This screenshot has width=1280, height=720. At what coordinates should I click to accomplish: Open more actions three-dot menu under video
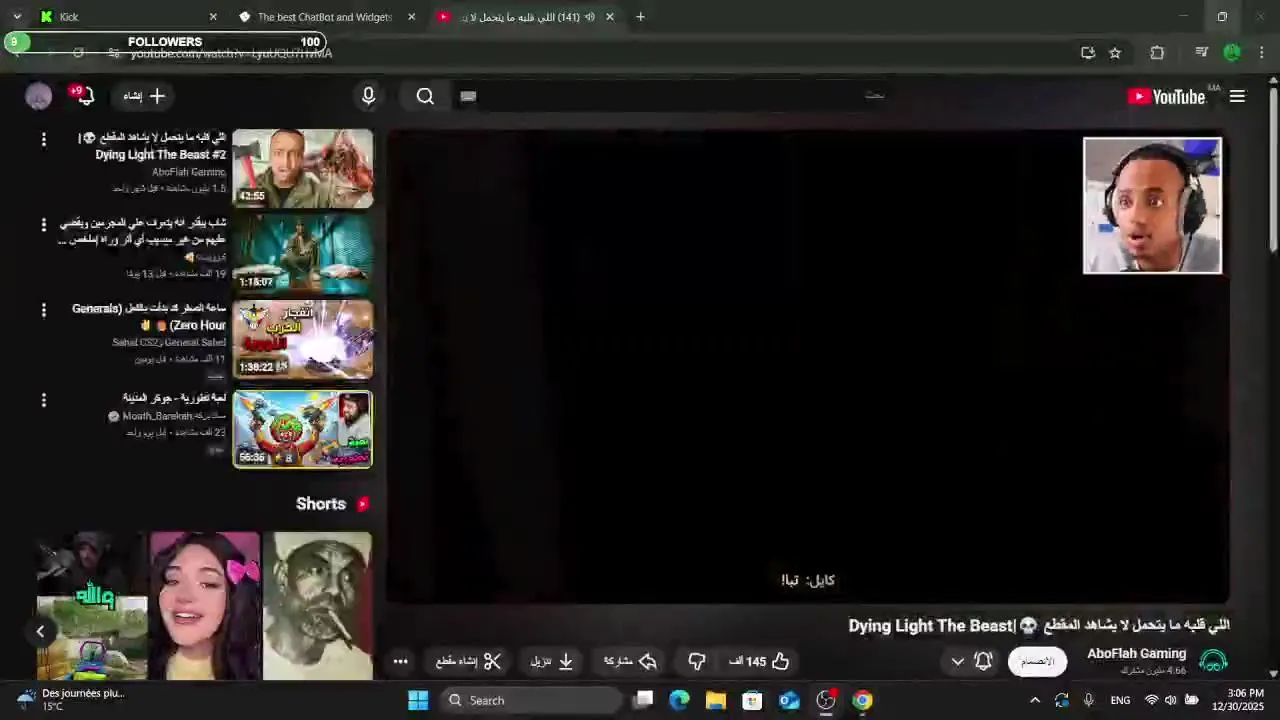400,661
